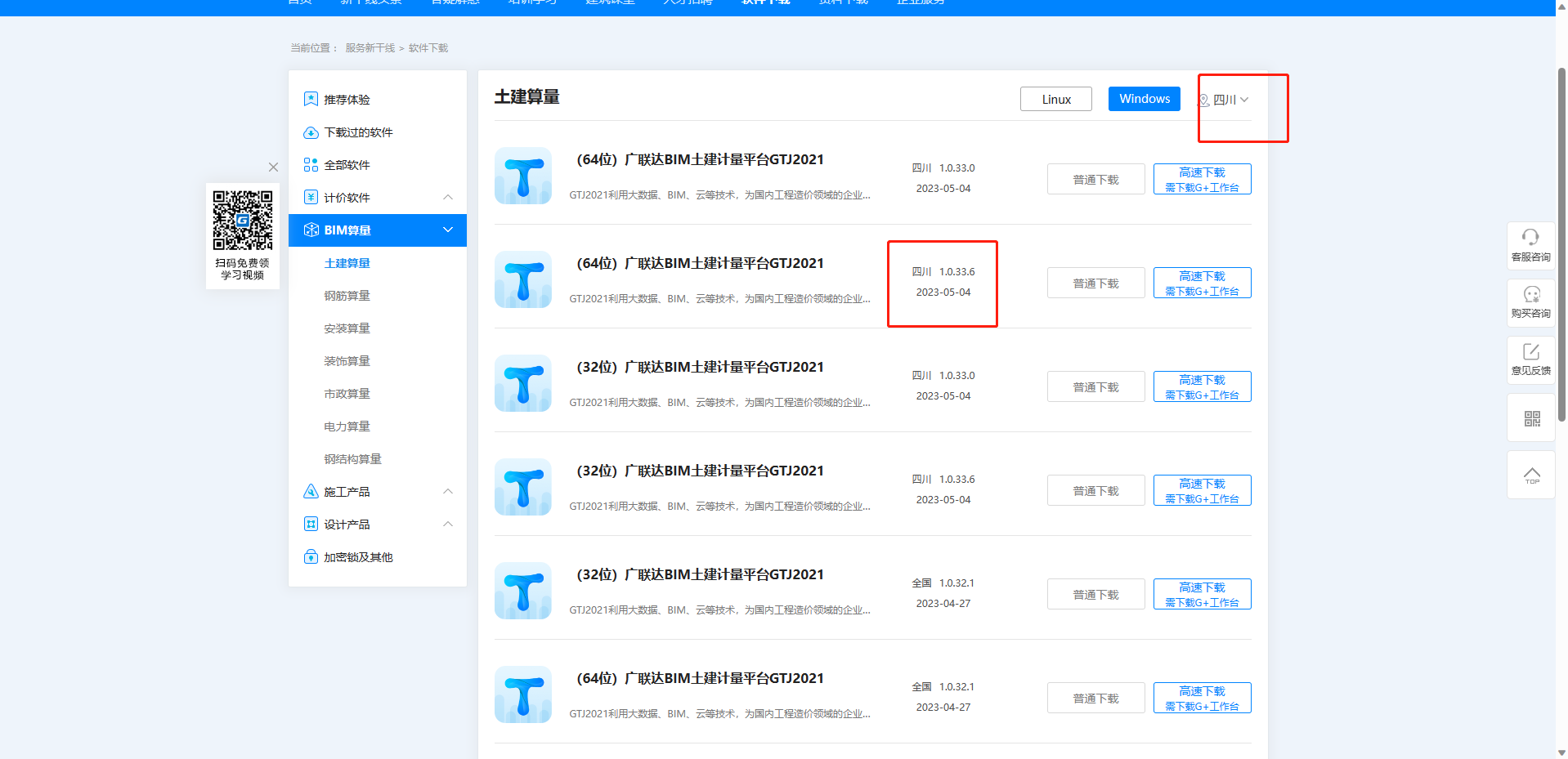Open 推荐体验 bookmark icon
This screenshot has height=759, width=1568.
311,99
